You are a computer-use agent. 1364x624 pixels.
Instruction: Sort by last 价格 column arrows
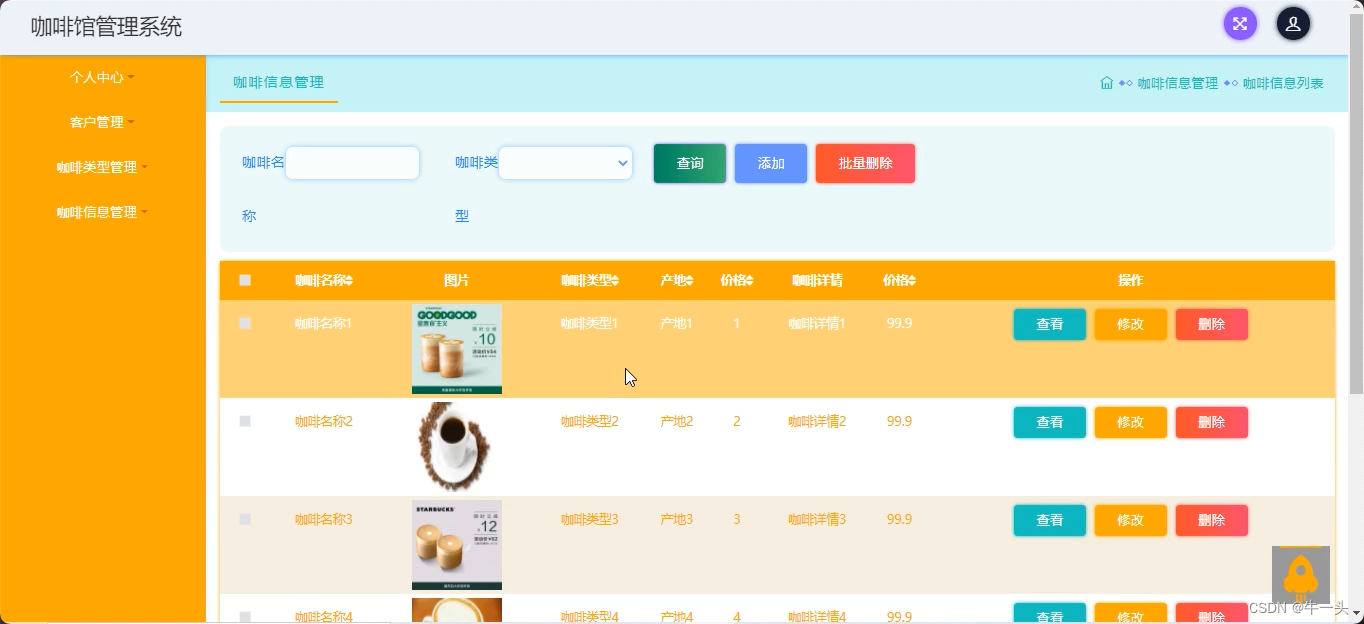click(x=911, y=281)
